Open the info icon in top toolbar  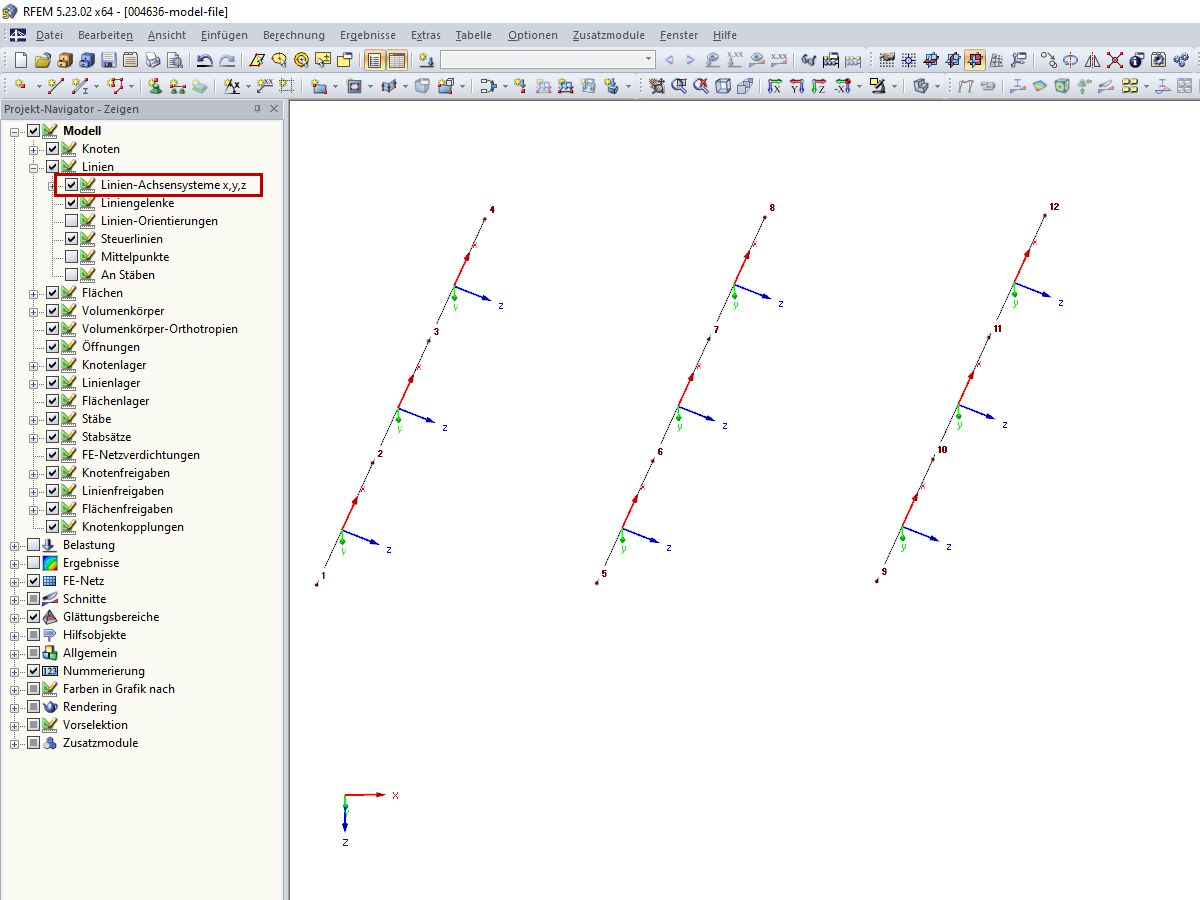pyautogui.click(x=1136, y=60)
